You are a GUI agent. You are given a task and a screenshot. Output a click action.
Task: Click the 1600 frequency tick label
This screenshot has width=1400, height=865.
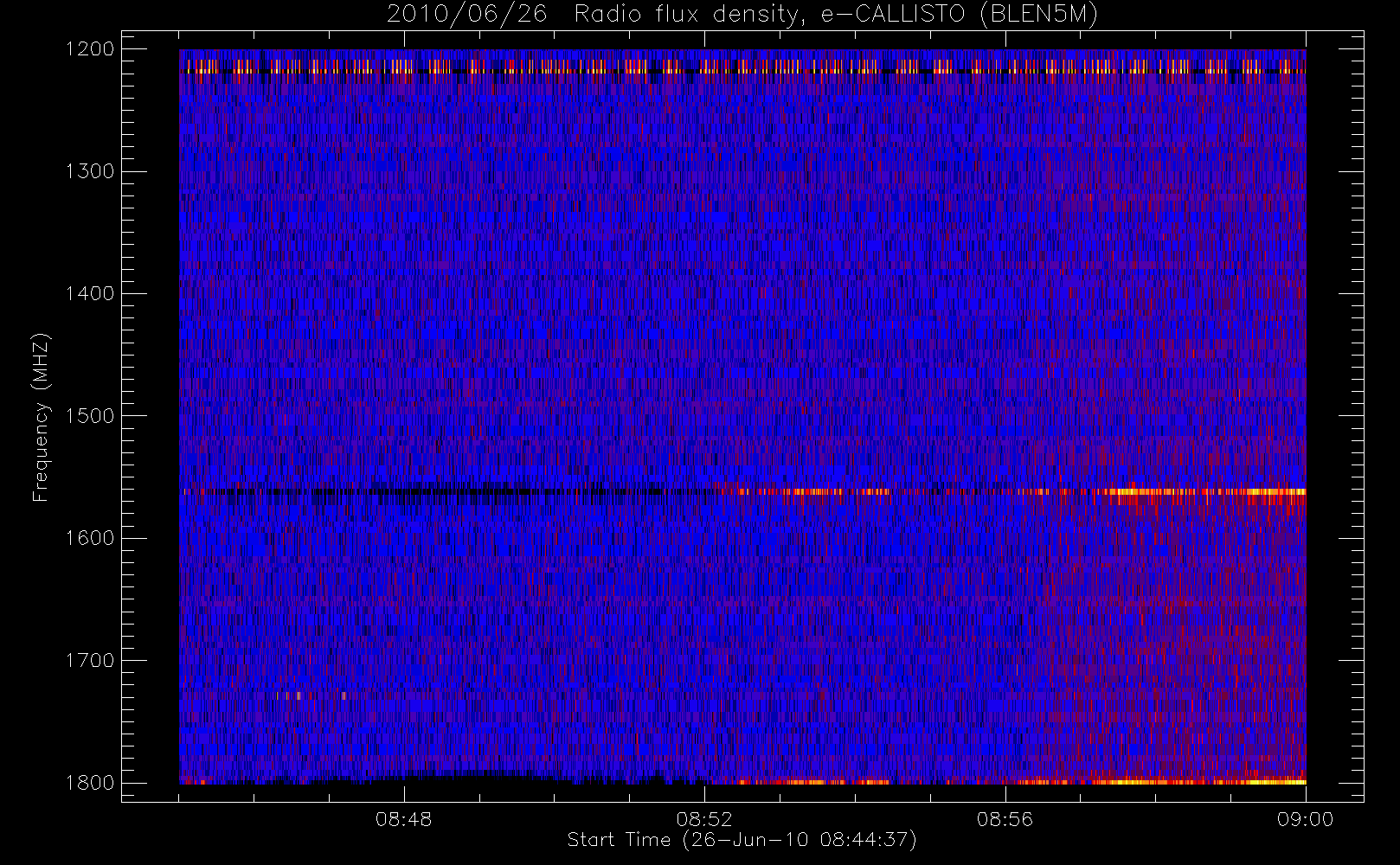[90, 538]
